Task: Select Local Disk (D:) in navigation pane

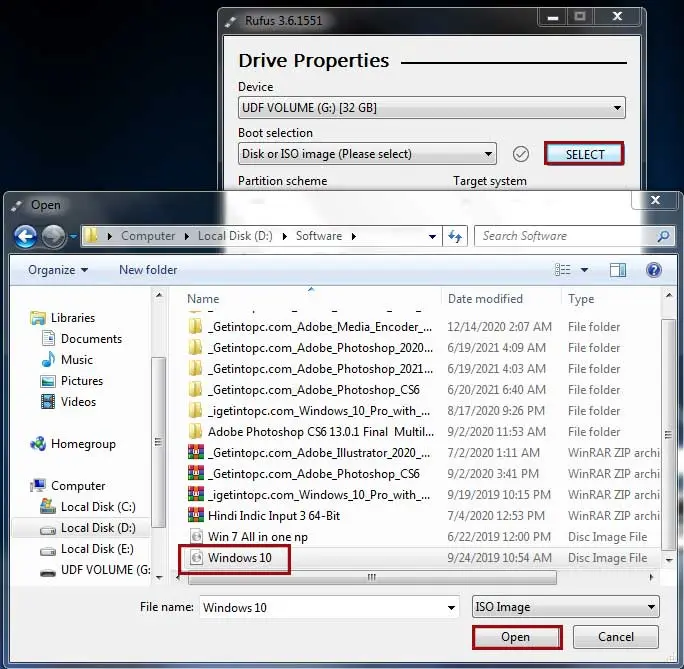Action: pyautogui.click(x=98, y=528)
